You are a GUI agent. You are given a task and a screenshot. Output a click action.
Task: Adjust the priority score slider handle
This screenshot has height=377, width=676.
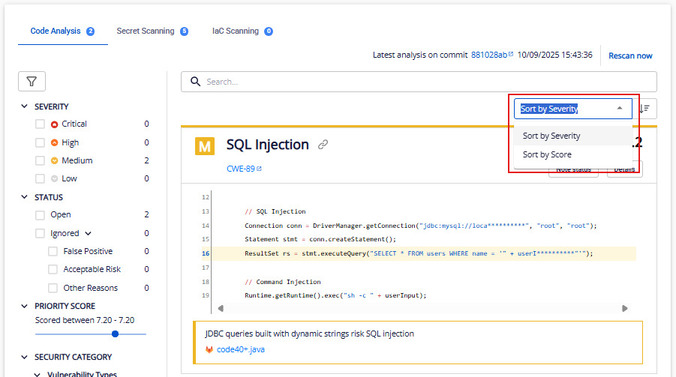[x=115, y=334]
